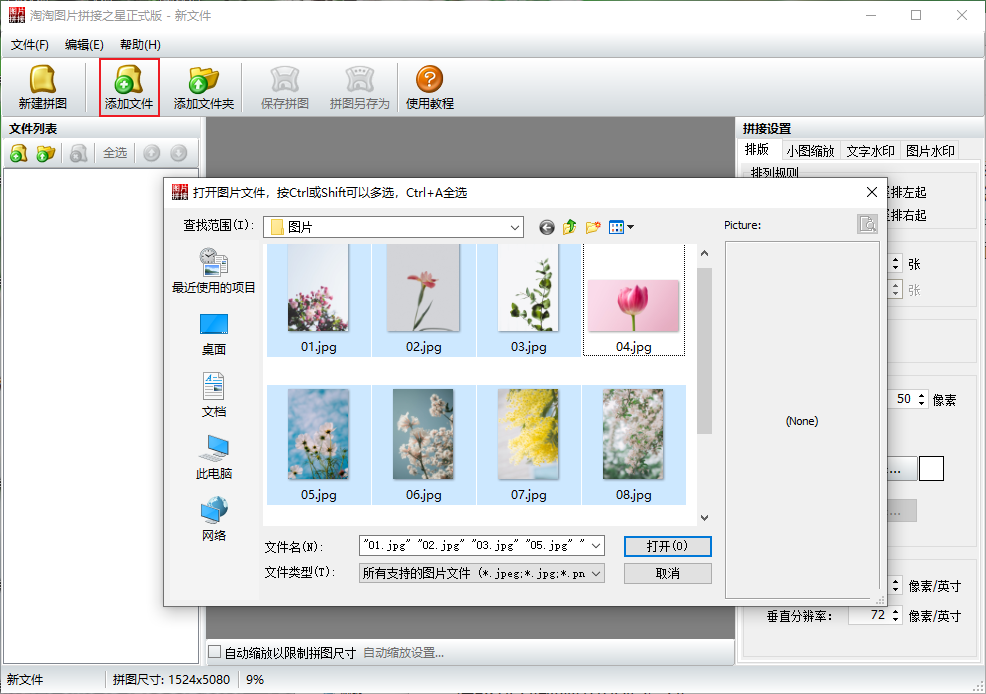
Task: Click the 添加文件 toolbar icon
Action: (x=129, y=88)
